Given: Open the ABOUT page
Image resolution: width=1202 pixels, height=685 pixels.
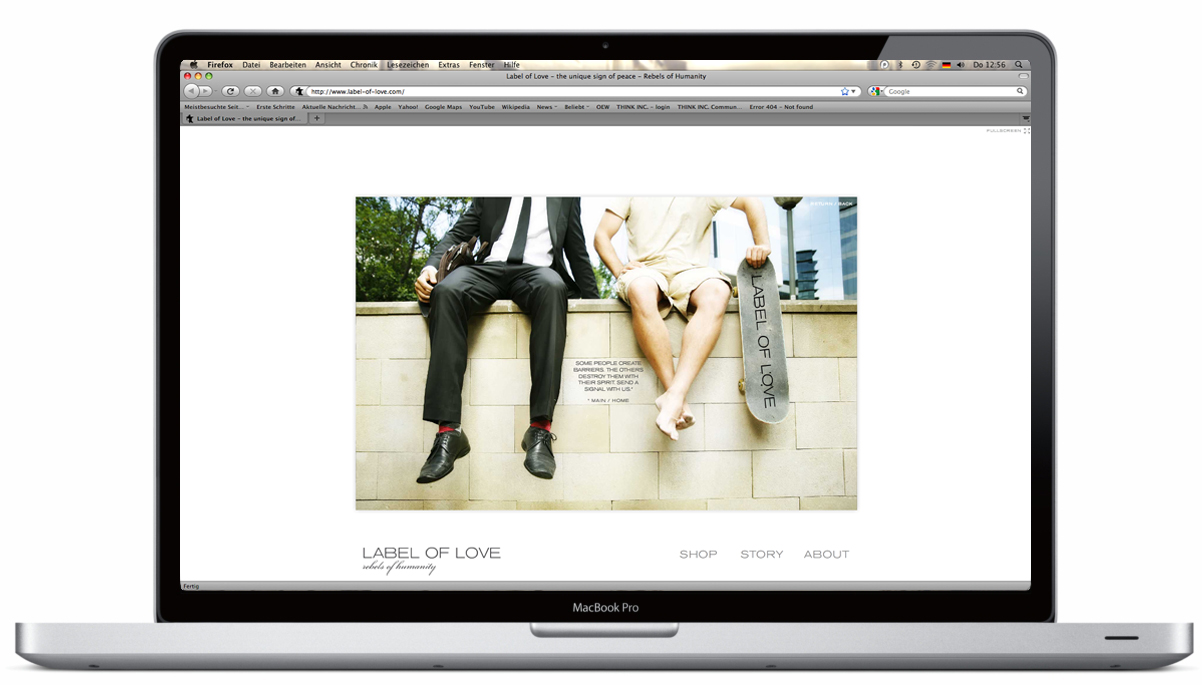Looking at the screenshot, I should click(826, 554).
